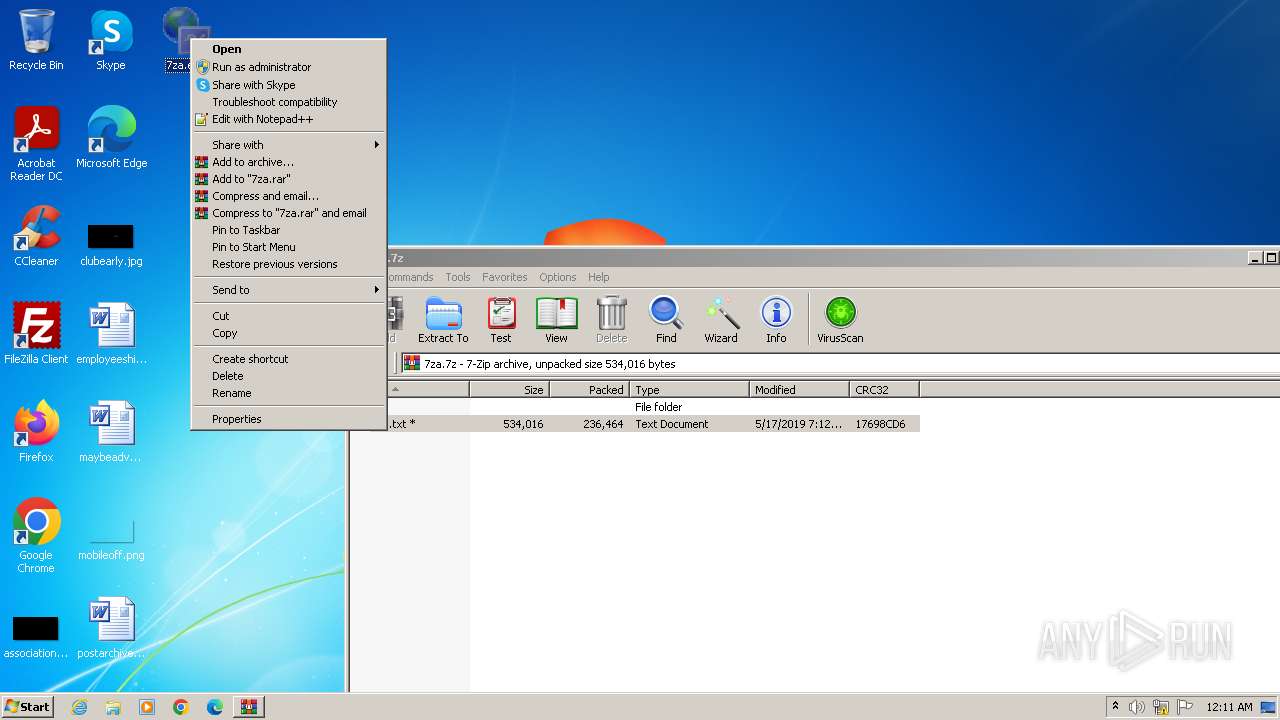The width and height of the screenshot is (1280, 720).
Task: Open the Recycle Bin desktop icon
Action: [x=36, y=40]
